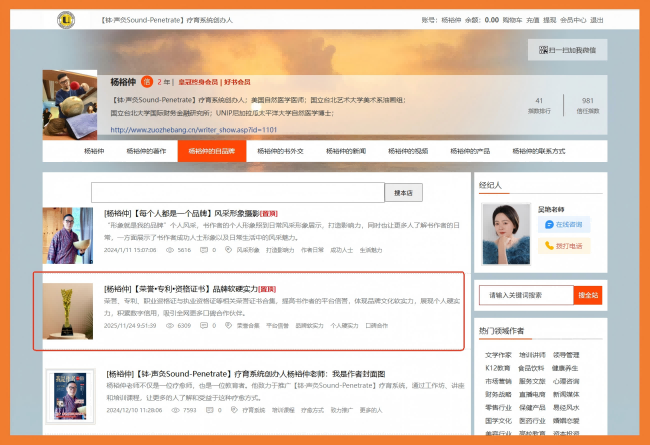
Task: Click the site logo in the header
Action: 67,19
